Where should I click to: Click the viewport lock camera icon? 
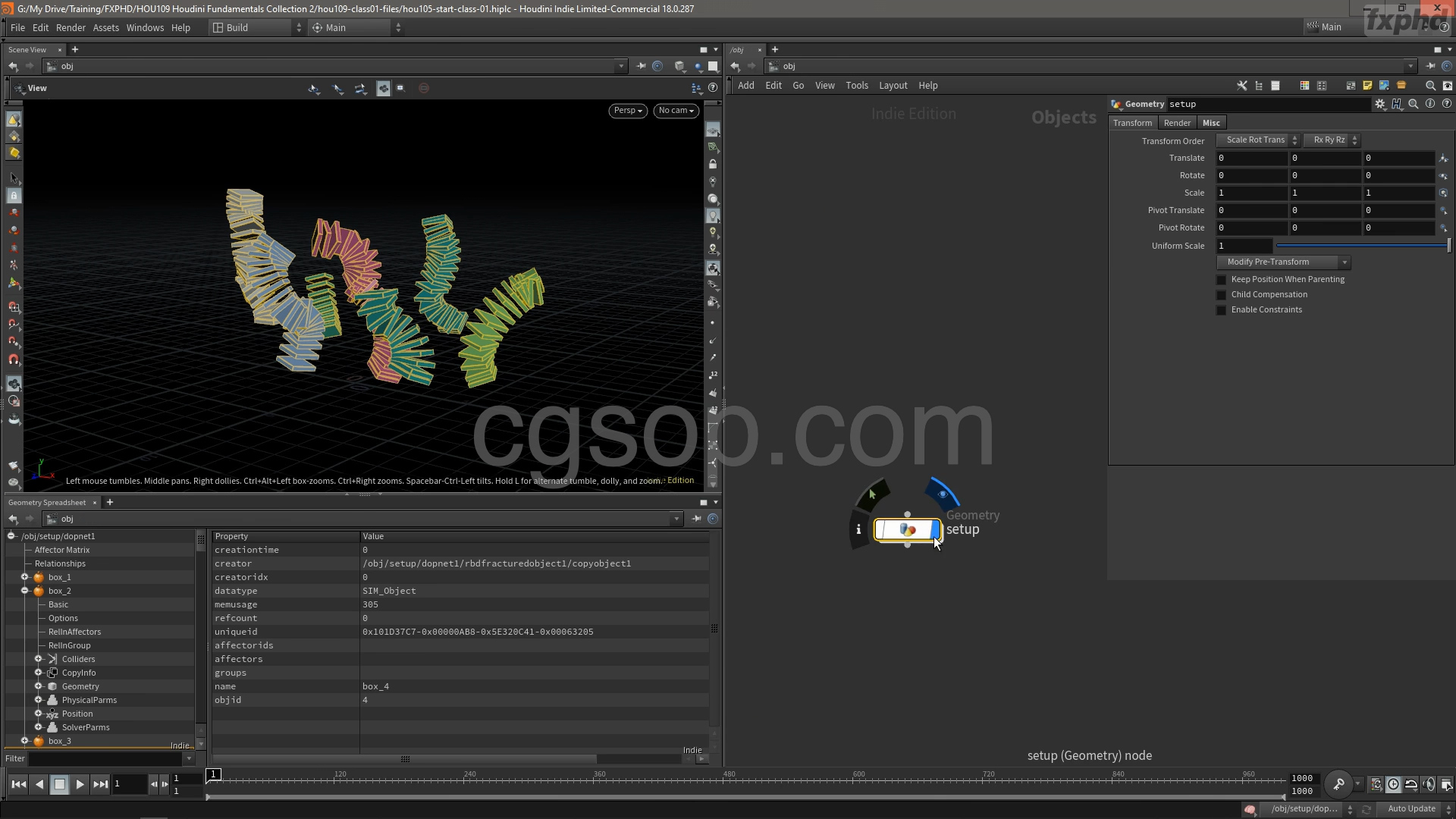click(x=713, y=164)
